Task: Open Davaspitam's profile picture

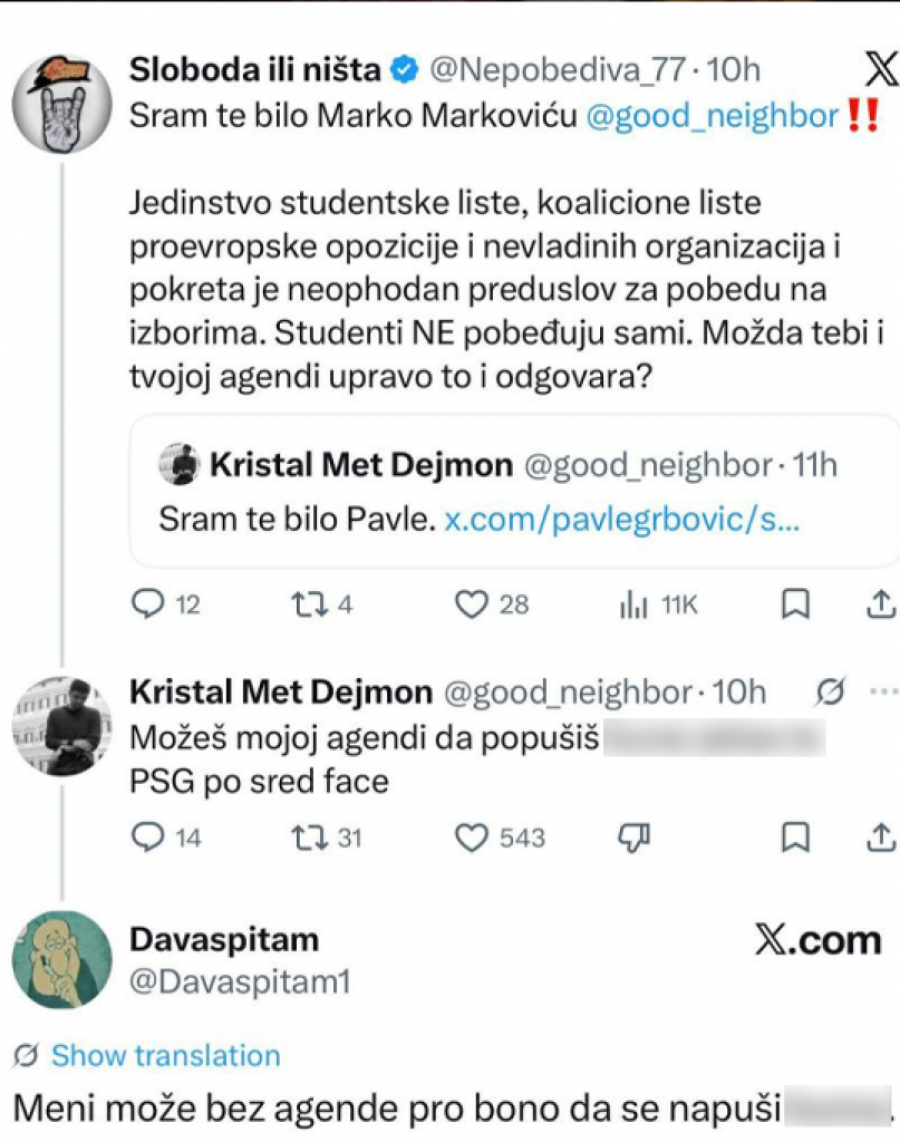Action: 62,960
